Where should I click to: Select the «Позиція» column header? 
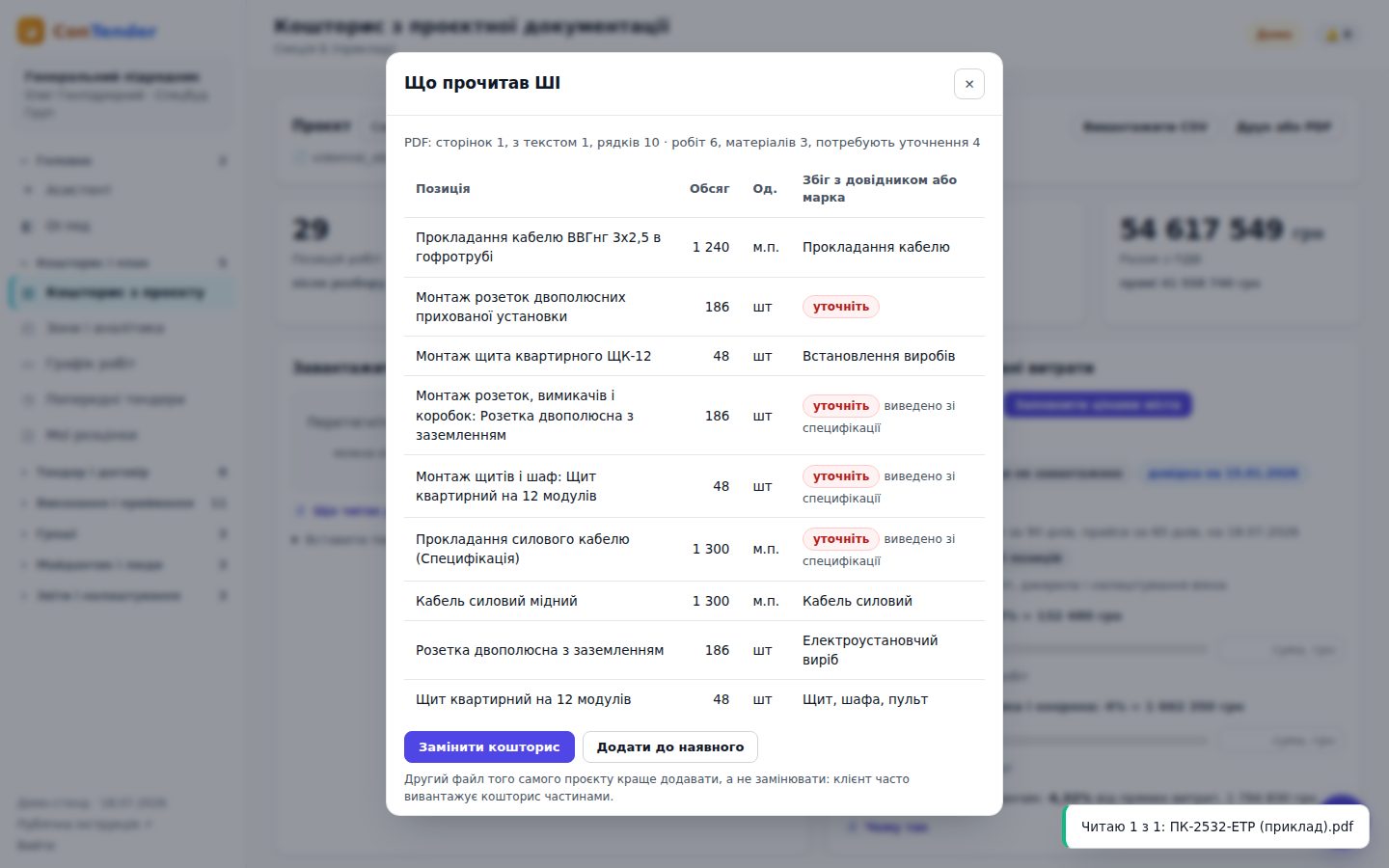coord(443,188)
